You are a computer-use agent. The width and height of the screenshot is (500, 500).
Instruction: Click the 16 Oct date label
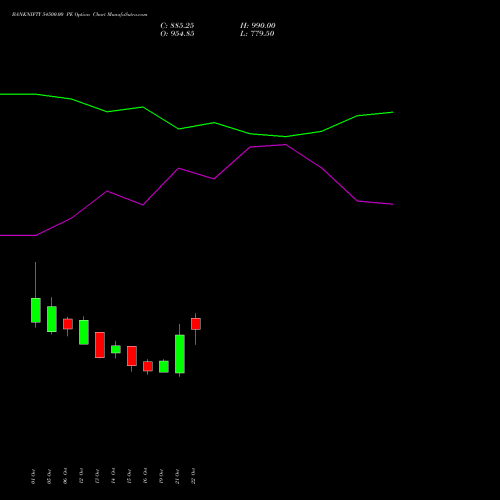145,476
